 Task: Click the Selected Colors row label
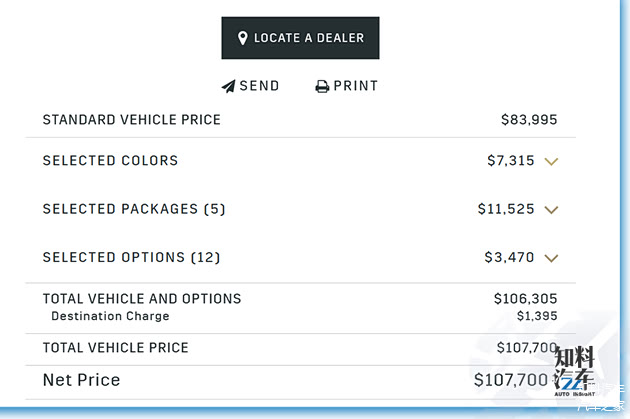tap(110, 160)
